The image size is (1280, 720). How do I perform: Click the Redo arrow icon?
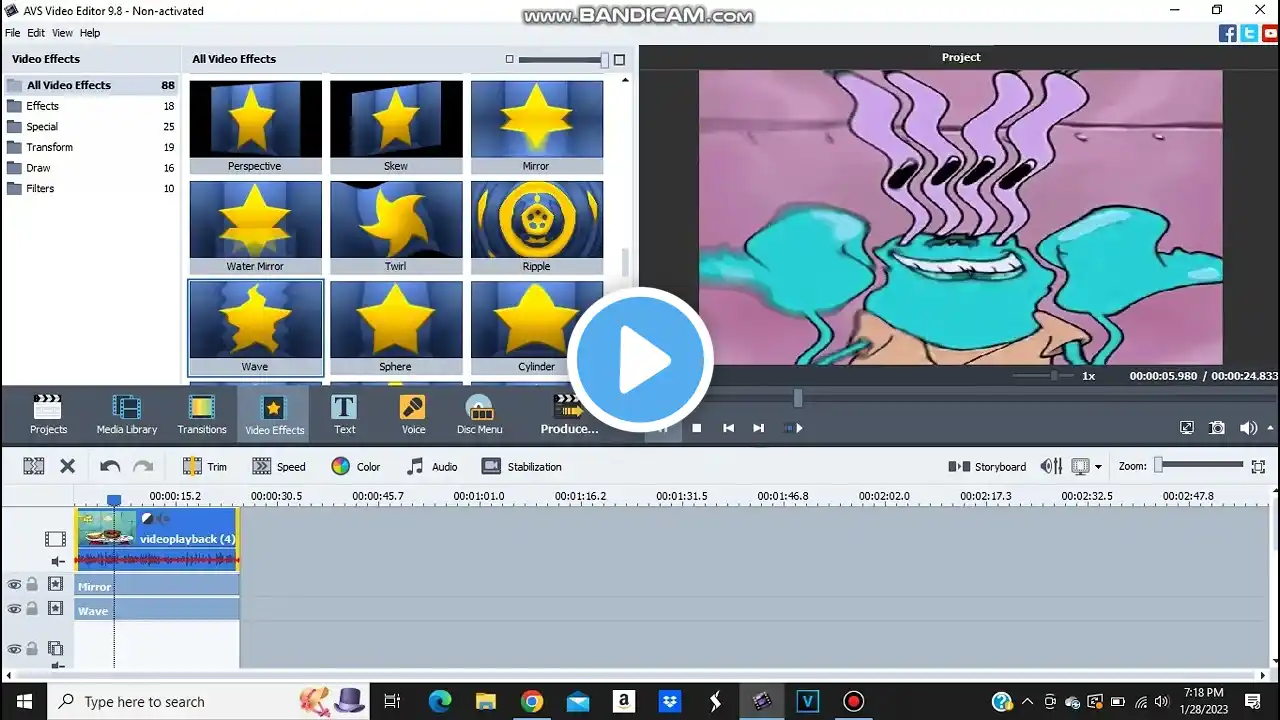tap(143, 466)
